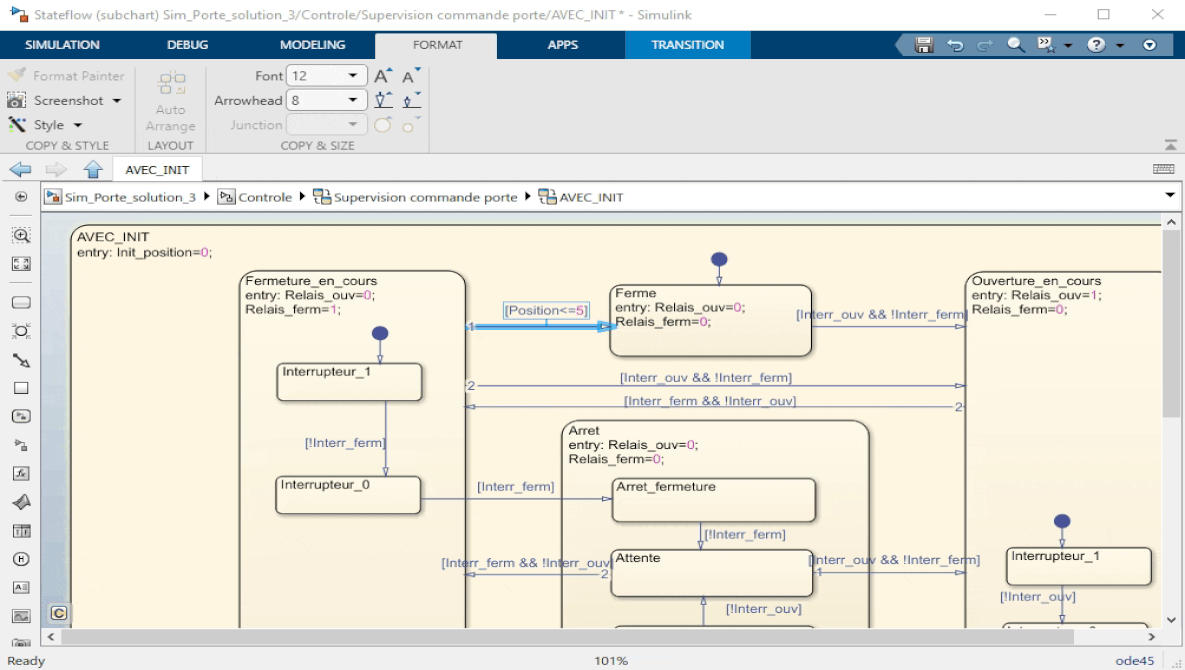Open the SIMULATION ribbon tab
Screen dimensions: 1185x670
[62, 45]
